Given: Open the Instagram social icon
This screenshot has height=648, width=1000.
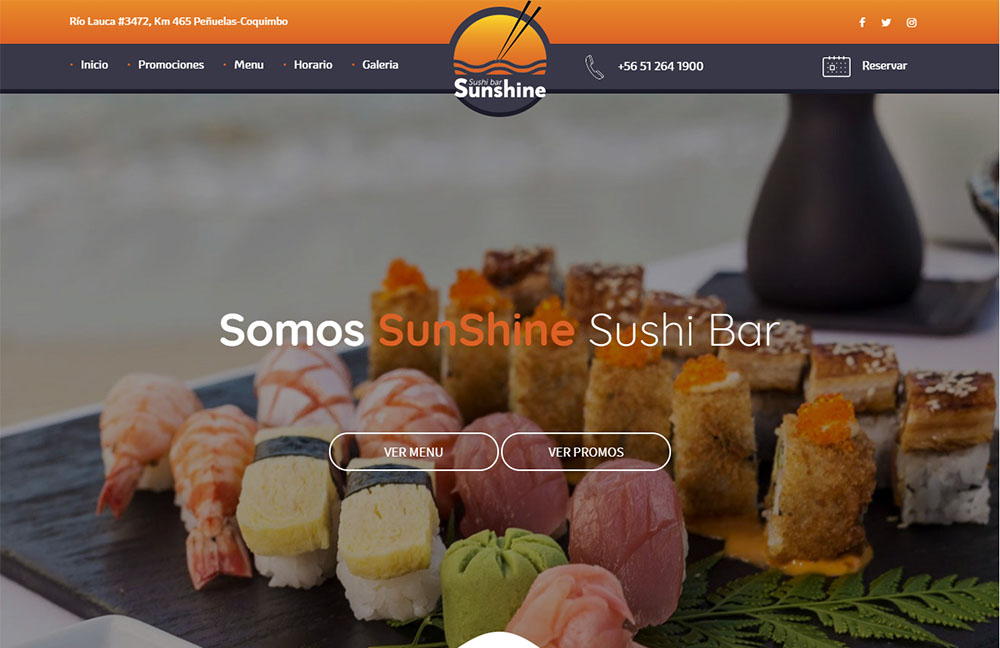Looking at the screenshot, I should click(911, 22).
